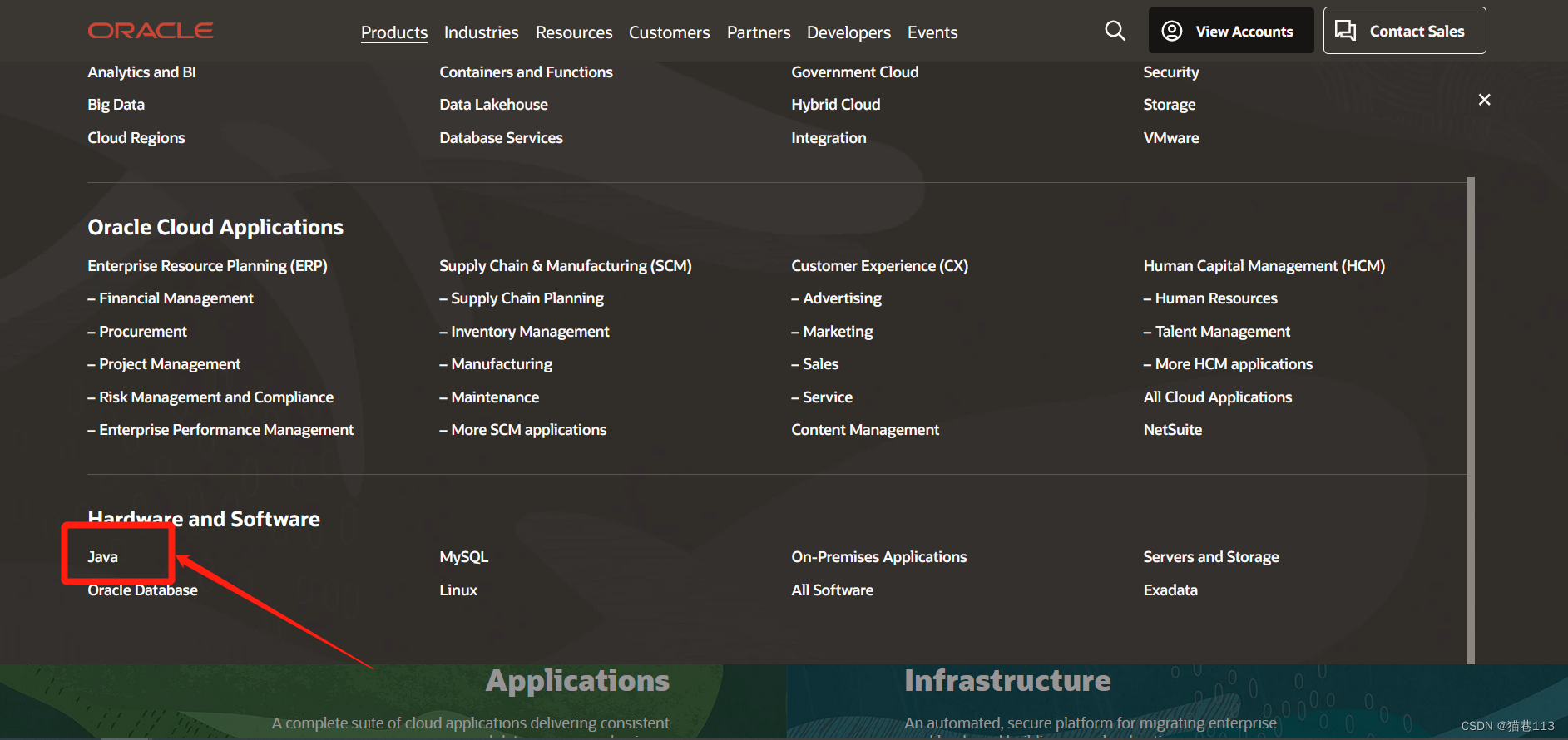
Task: Open Risk Management and Compliance
Action: 210,397
